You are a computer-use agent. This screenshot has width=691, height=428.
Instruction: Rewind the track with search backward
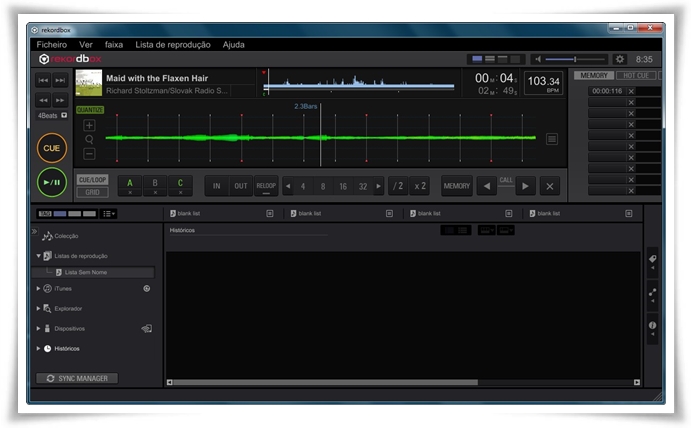point(44,100)
